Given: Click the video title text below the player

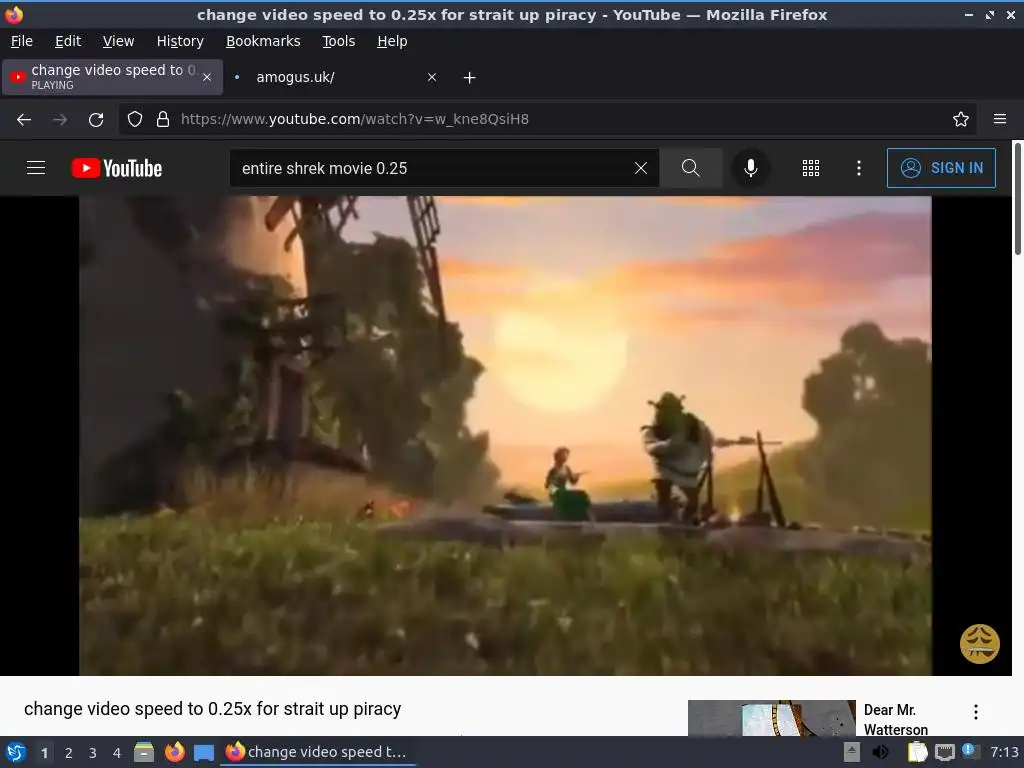Looking at the screenshot, I should pyautogui.click(x=212, y=709).
